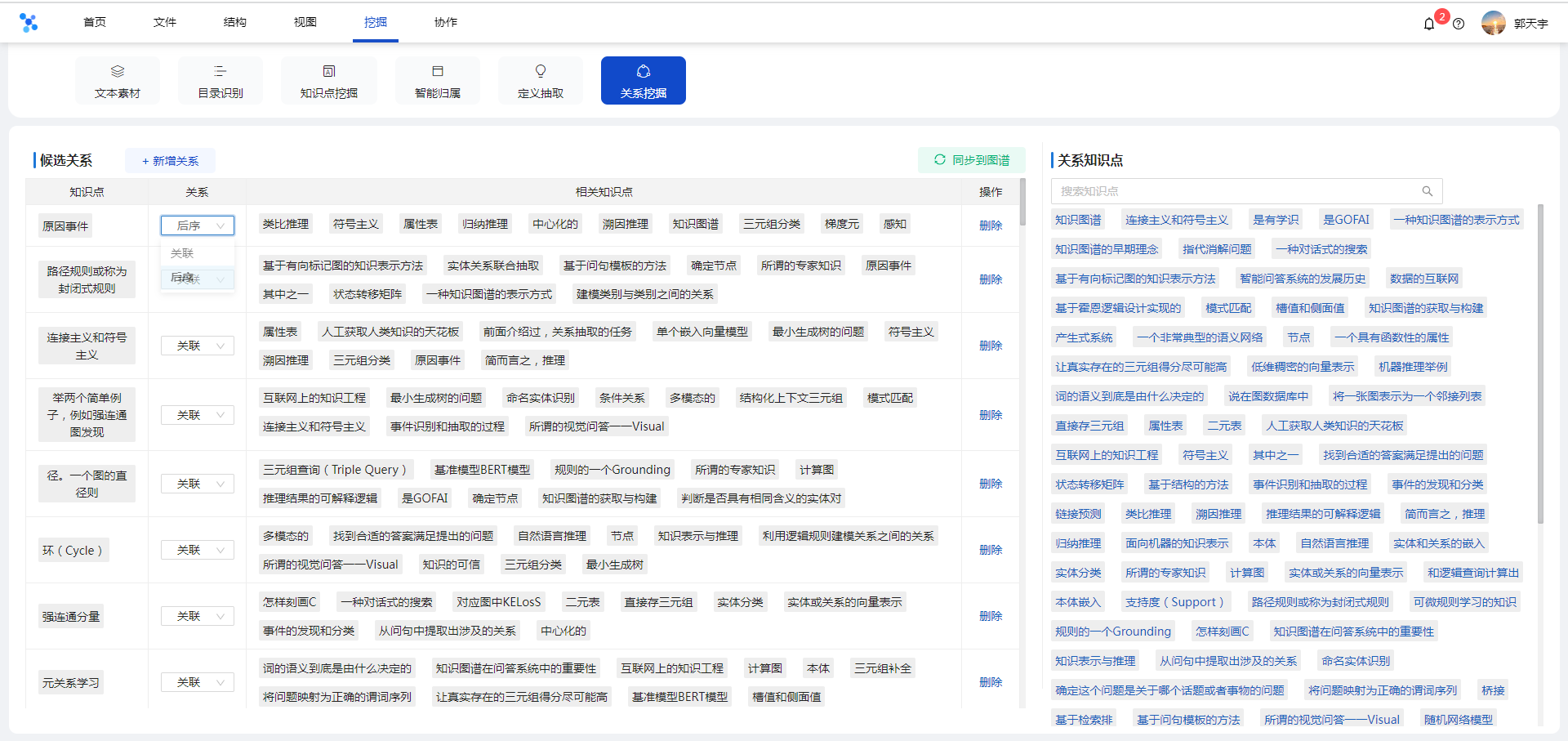Click 类比推理 tag in 原因事件 row
This screenshot has width=1568, height=741.
(286, 224)
